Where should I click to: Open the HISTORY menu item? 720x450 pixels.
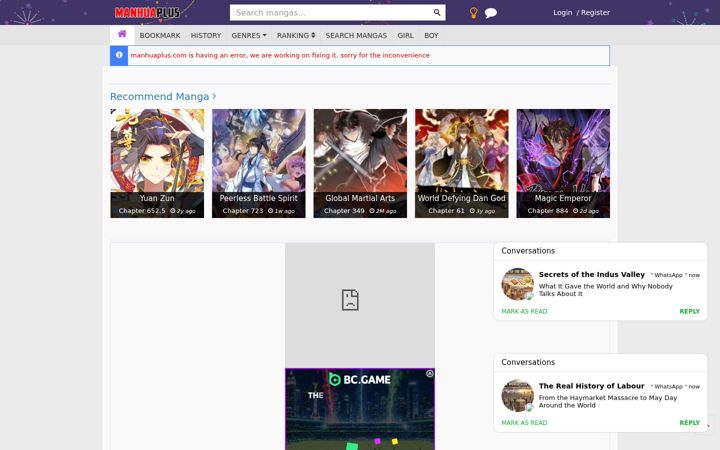[206, 35]
